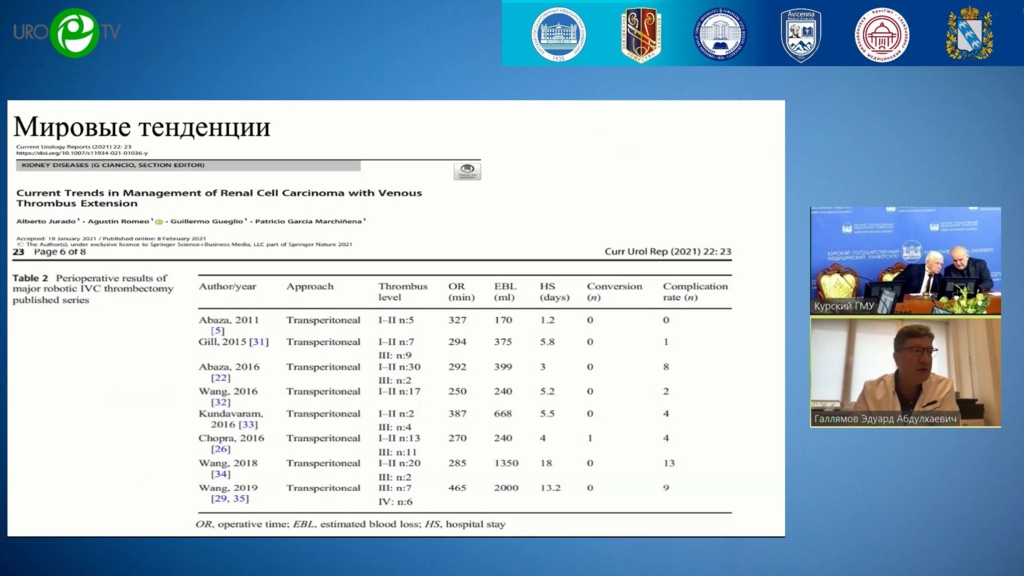Open reference [33] for Kundavaram, 2016
Image resolution: width=1024 pixels, height=576 pixels.
coord(248,425)
